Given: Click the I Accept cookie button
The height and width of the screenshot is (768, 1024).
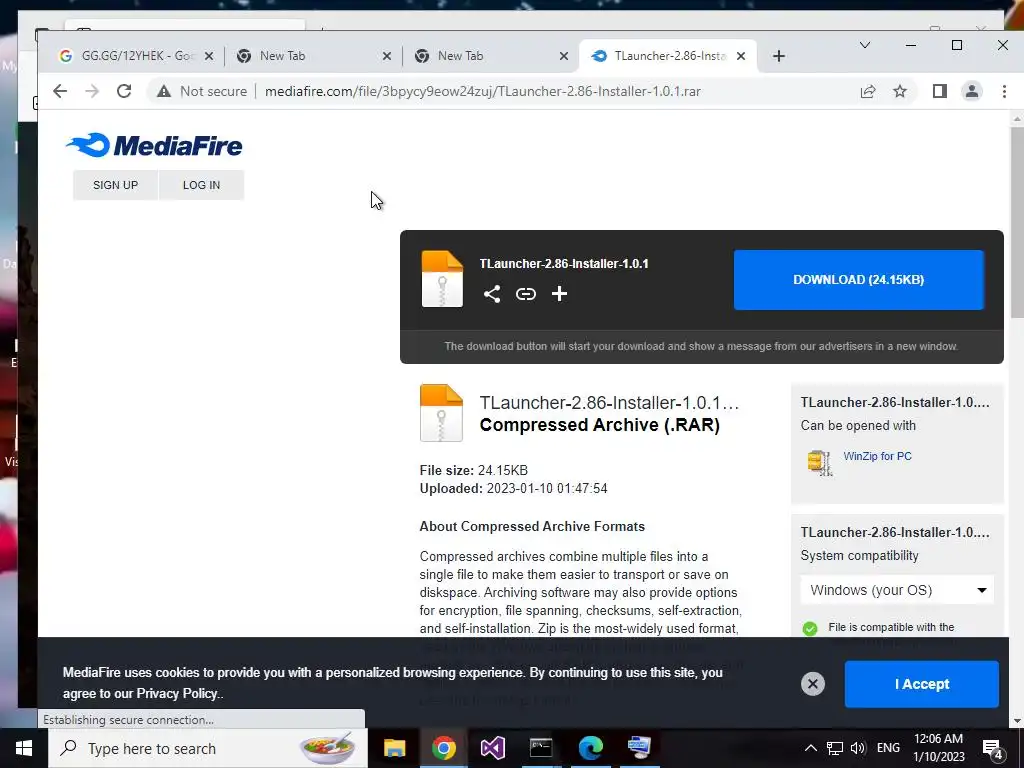Looking at the screenshot, I should click(x=921, y=684).
